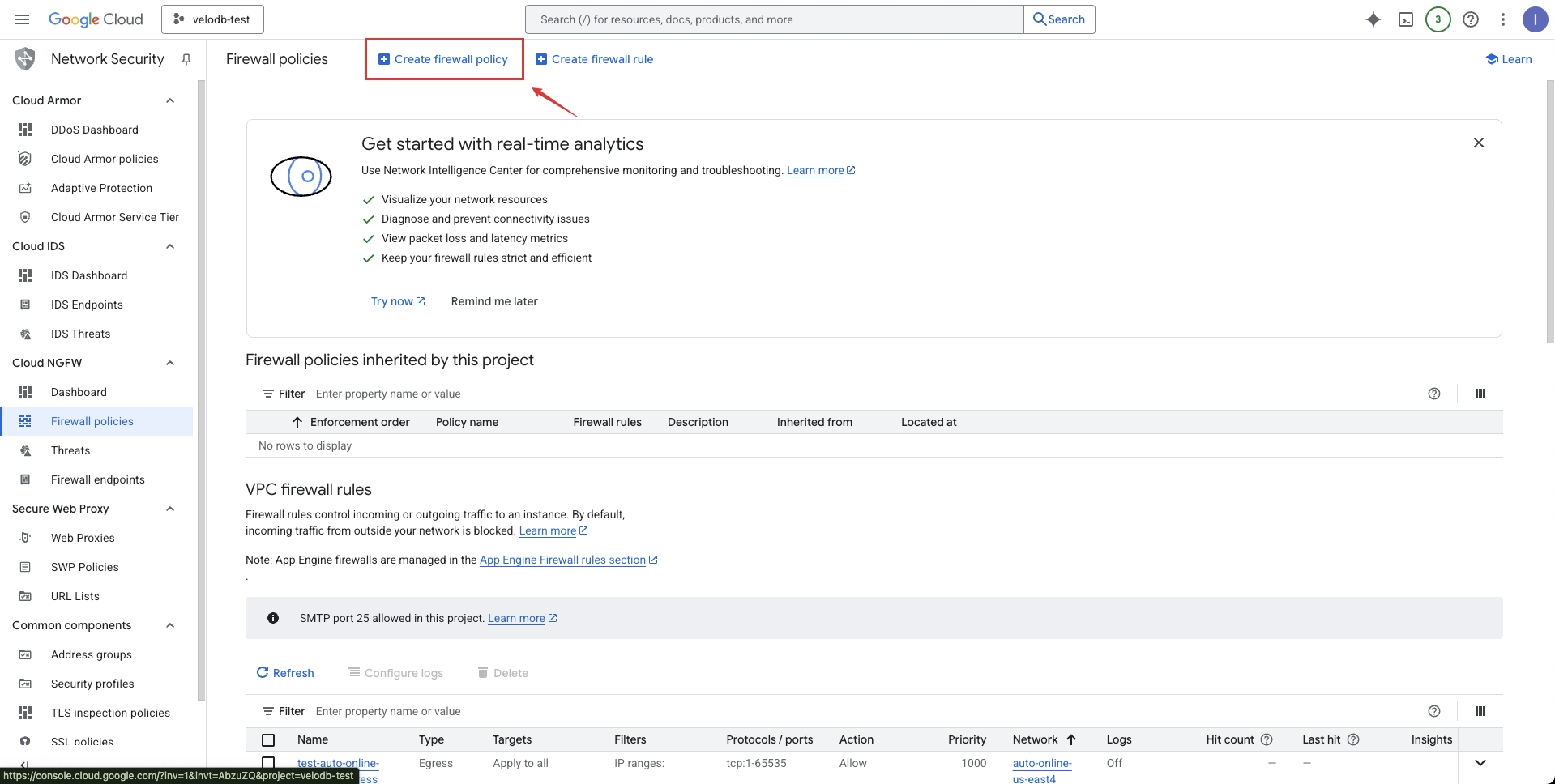Go to Firewall endpoints in sidebar
Screen dimensions: 1555x784
pyautogui.click(x=97, y=479)
